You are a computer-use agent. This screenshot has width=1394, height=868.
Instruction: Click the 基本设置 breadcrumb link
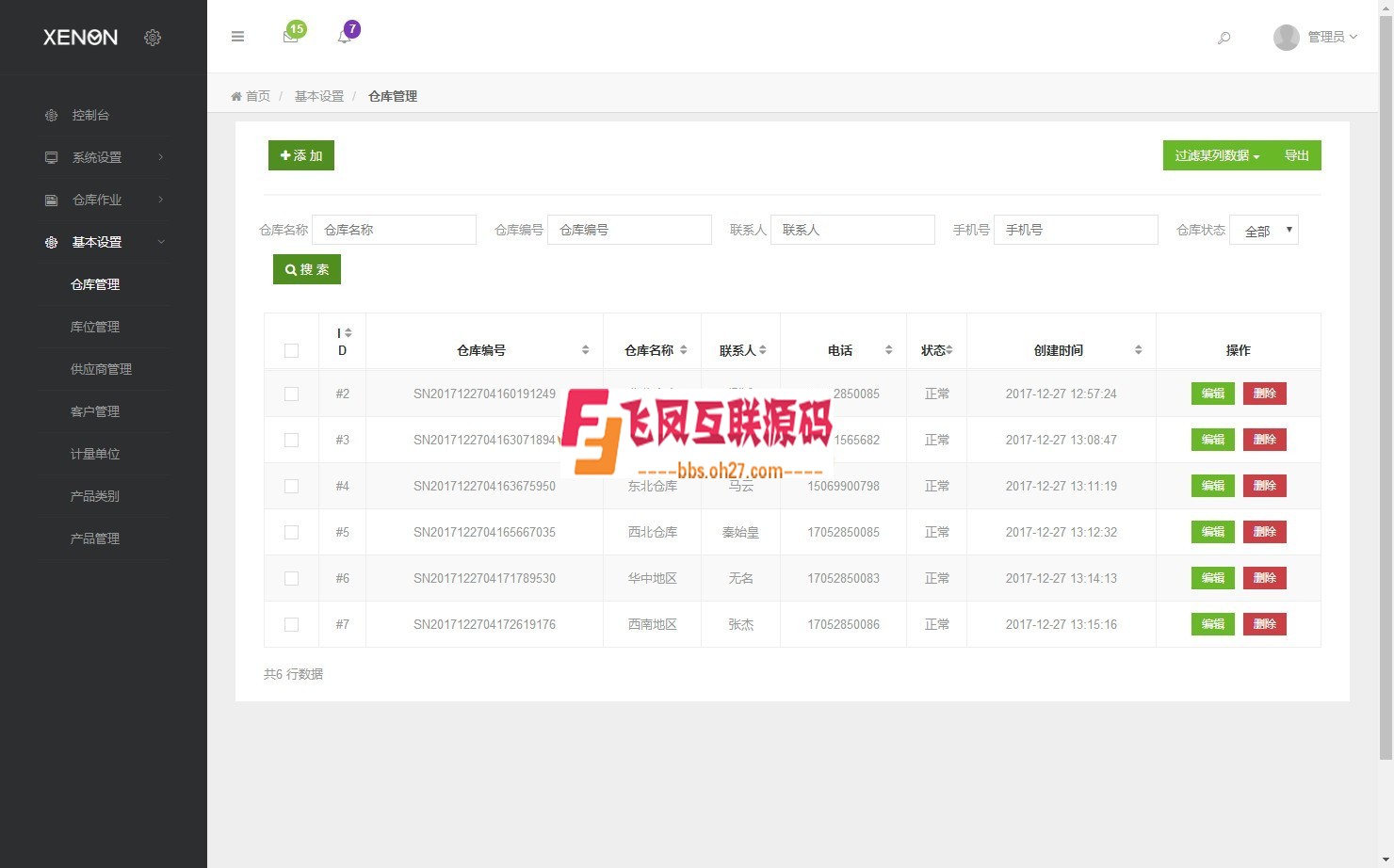[x=319, y=96]
